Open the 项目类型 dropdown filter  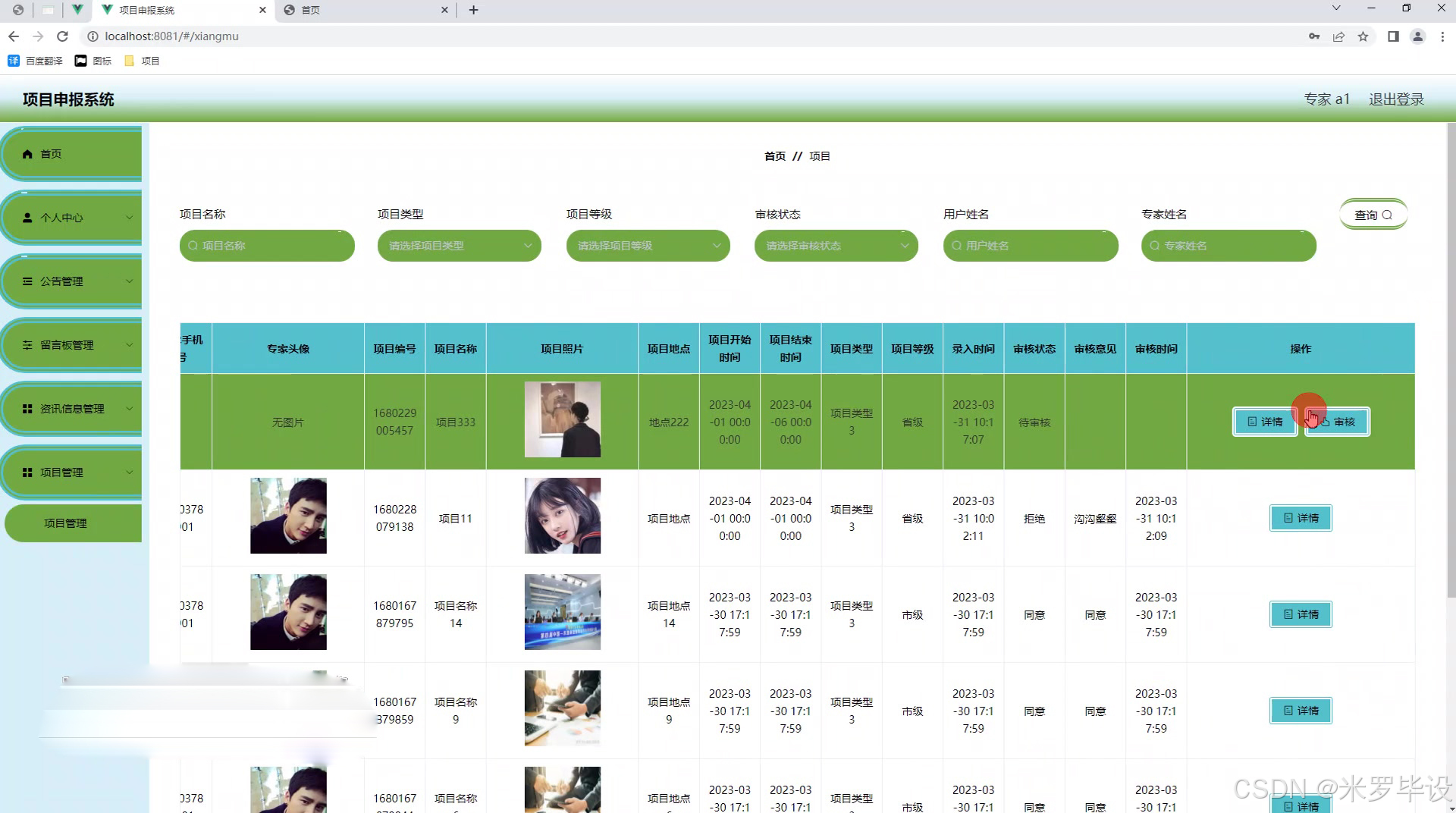pyautogui.click(x=459, y=246)
